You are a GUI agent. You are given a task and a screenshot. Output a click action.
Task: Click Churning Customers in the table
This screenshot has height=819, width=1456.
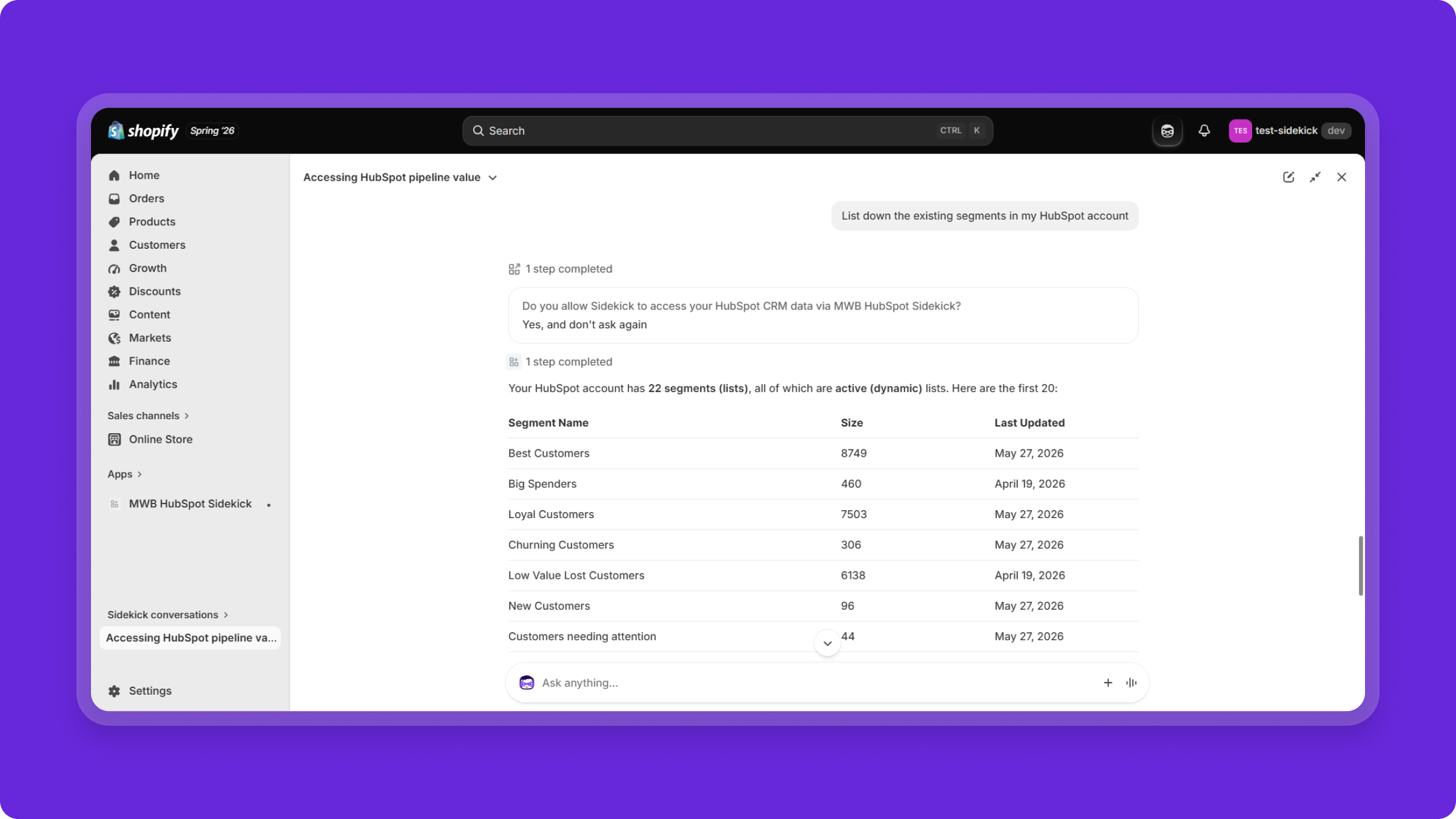[x=561, y=545]
